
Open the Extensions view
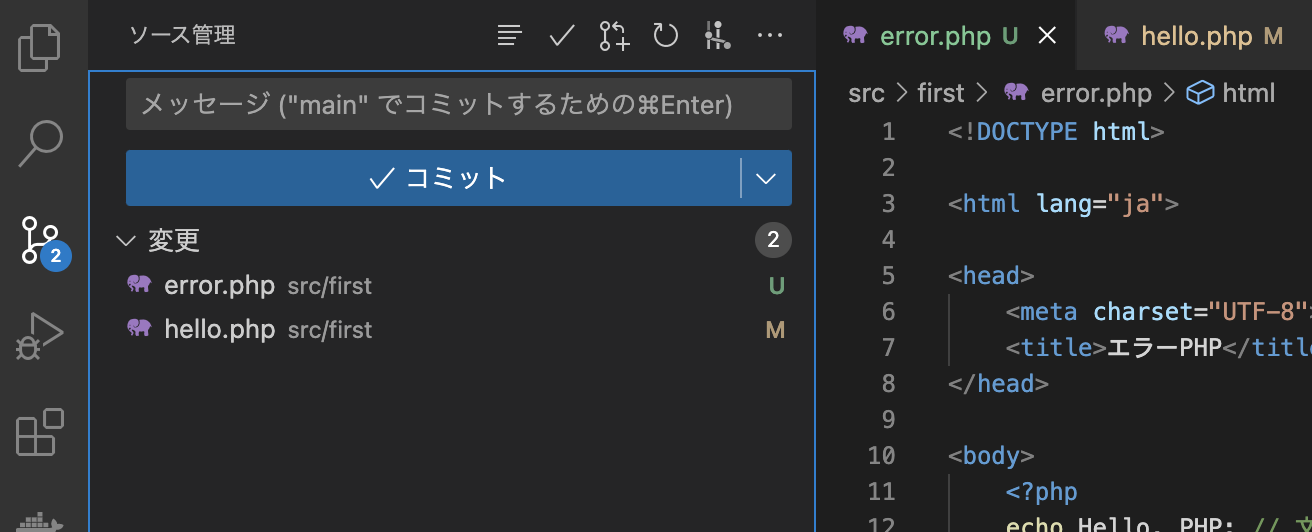click(40, 432)
